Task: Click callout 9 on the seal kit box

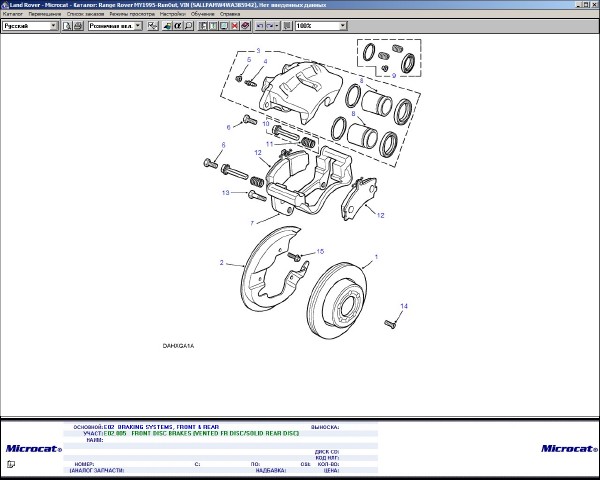Action: point(393,76)
